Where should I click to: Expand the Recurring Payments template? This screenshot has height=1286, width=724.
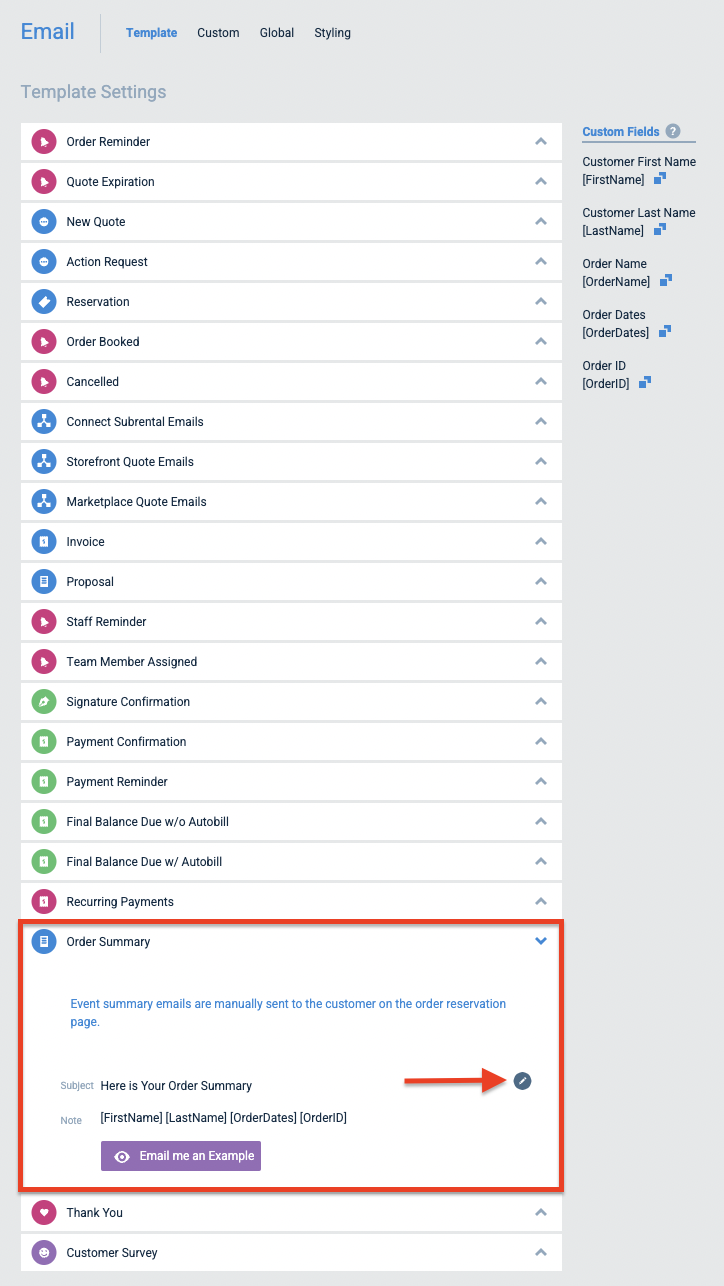pos(540,901)
